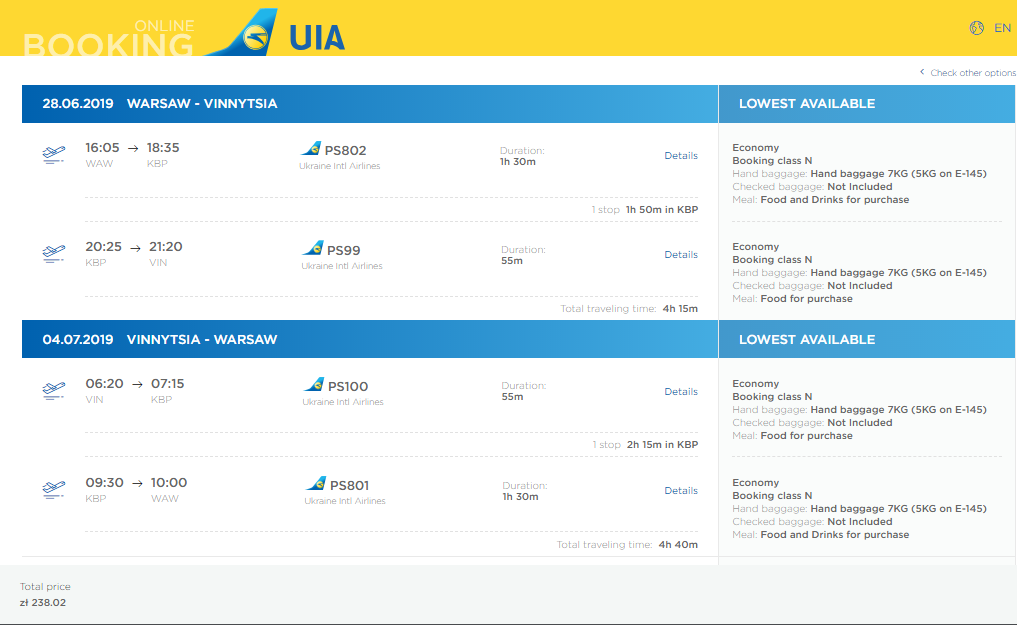This screenshot has width=1017, height=625.
Task: Select the Warsaw - Vinnytsia header bar
Action: pyautogui.click(x=370, y=104)
